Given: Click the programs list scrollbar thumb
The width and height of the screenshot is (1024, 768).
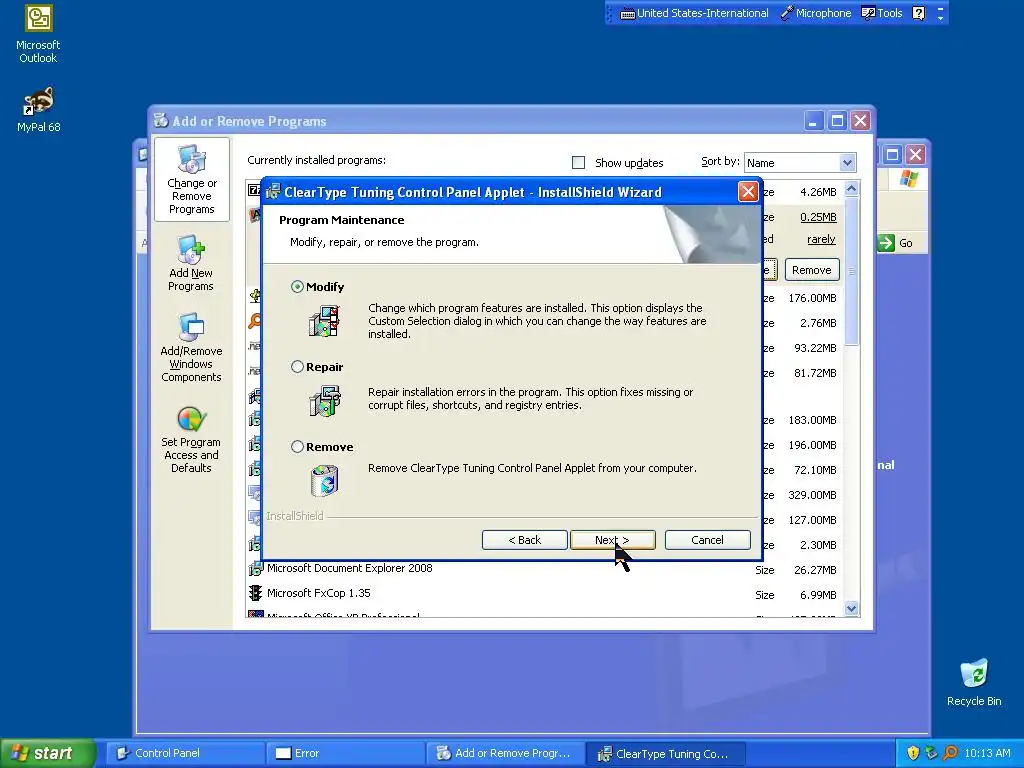Looking at the screenshot, I should pyautogui.click(x=851, y=271).
